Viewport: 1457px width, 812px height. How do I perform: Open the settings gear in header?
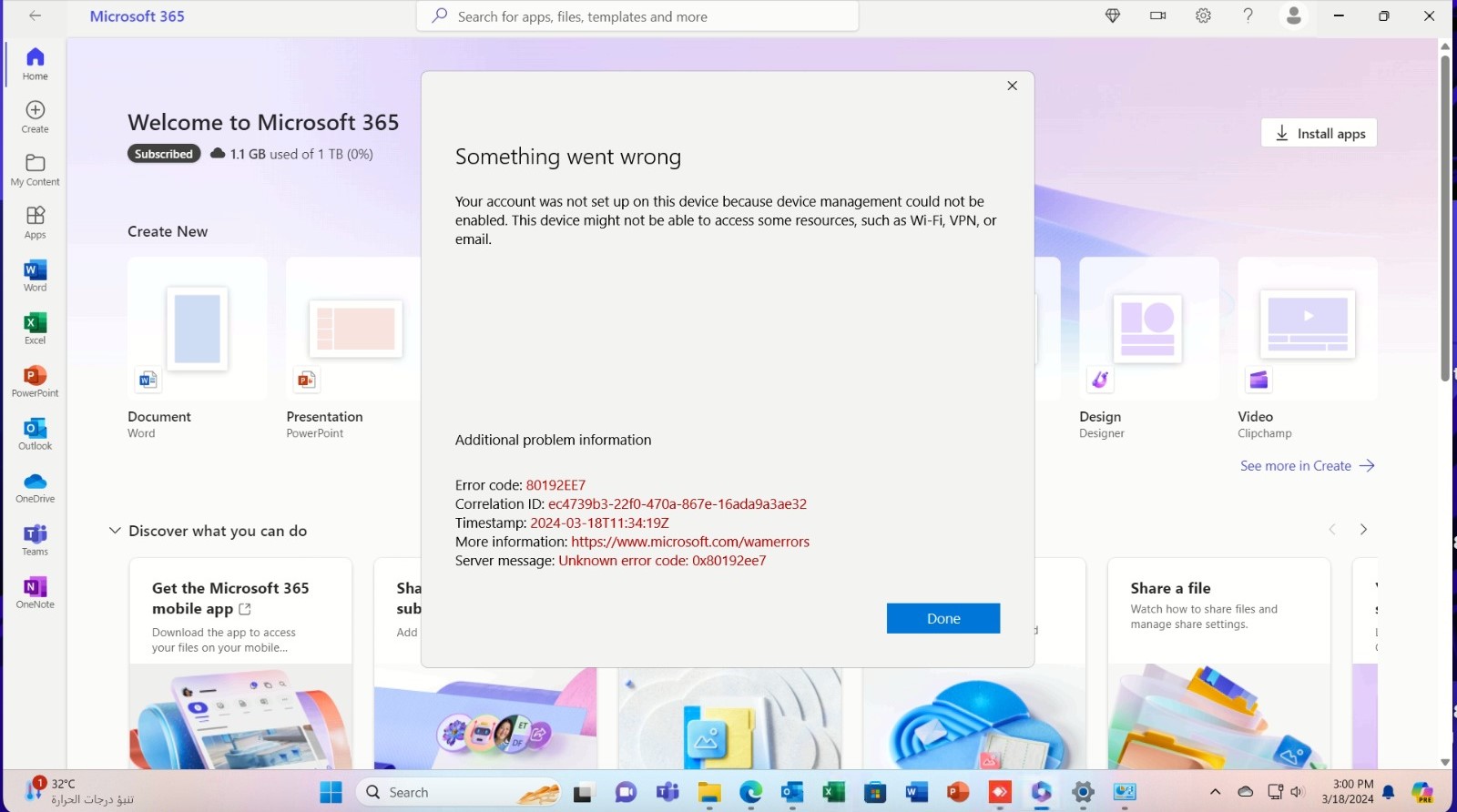[x=1204, y=15]
